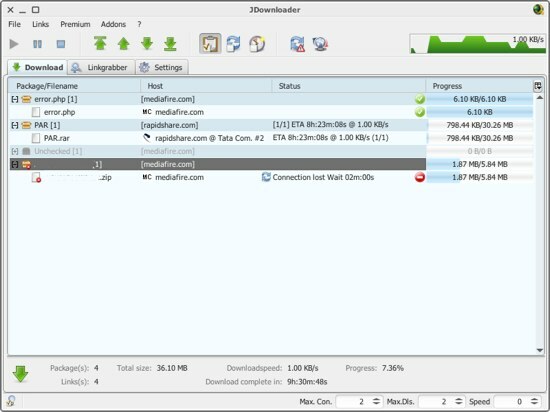Toggle the premium clock icon in the toolbar
Screen dimensions: 550x412
(x=257, y=44)
